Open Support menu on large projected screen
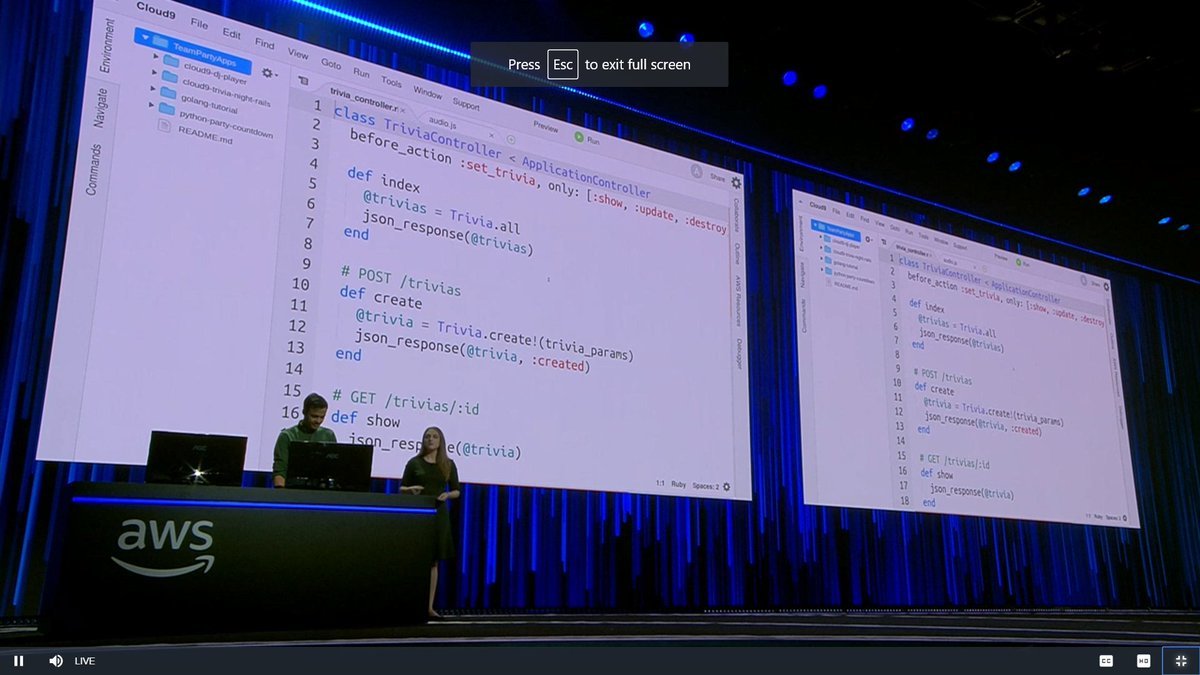1200x675 pixels. 466,104
